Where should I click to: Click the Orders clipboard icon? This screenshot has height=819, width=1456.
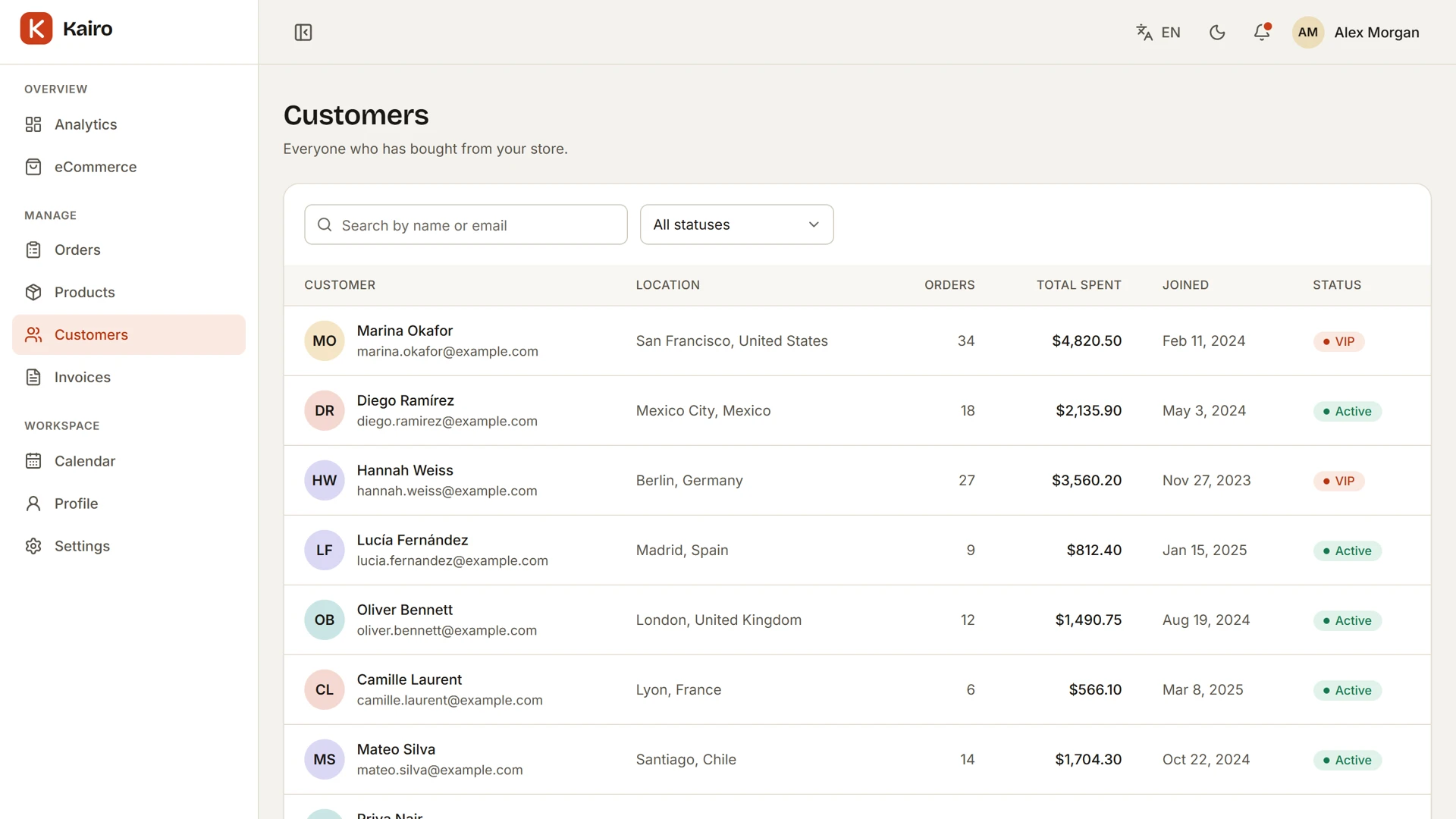click(x=33, y=250)
